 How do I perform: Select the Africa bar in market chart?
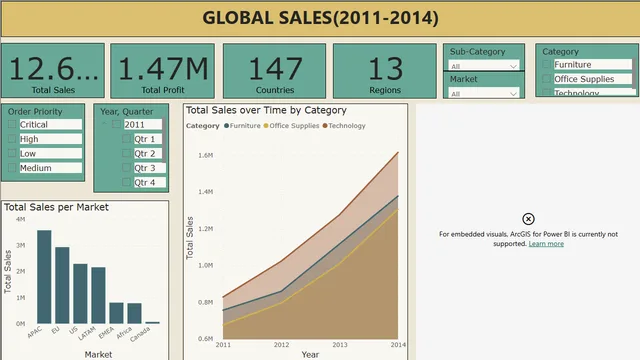click(x=134, y=313)
